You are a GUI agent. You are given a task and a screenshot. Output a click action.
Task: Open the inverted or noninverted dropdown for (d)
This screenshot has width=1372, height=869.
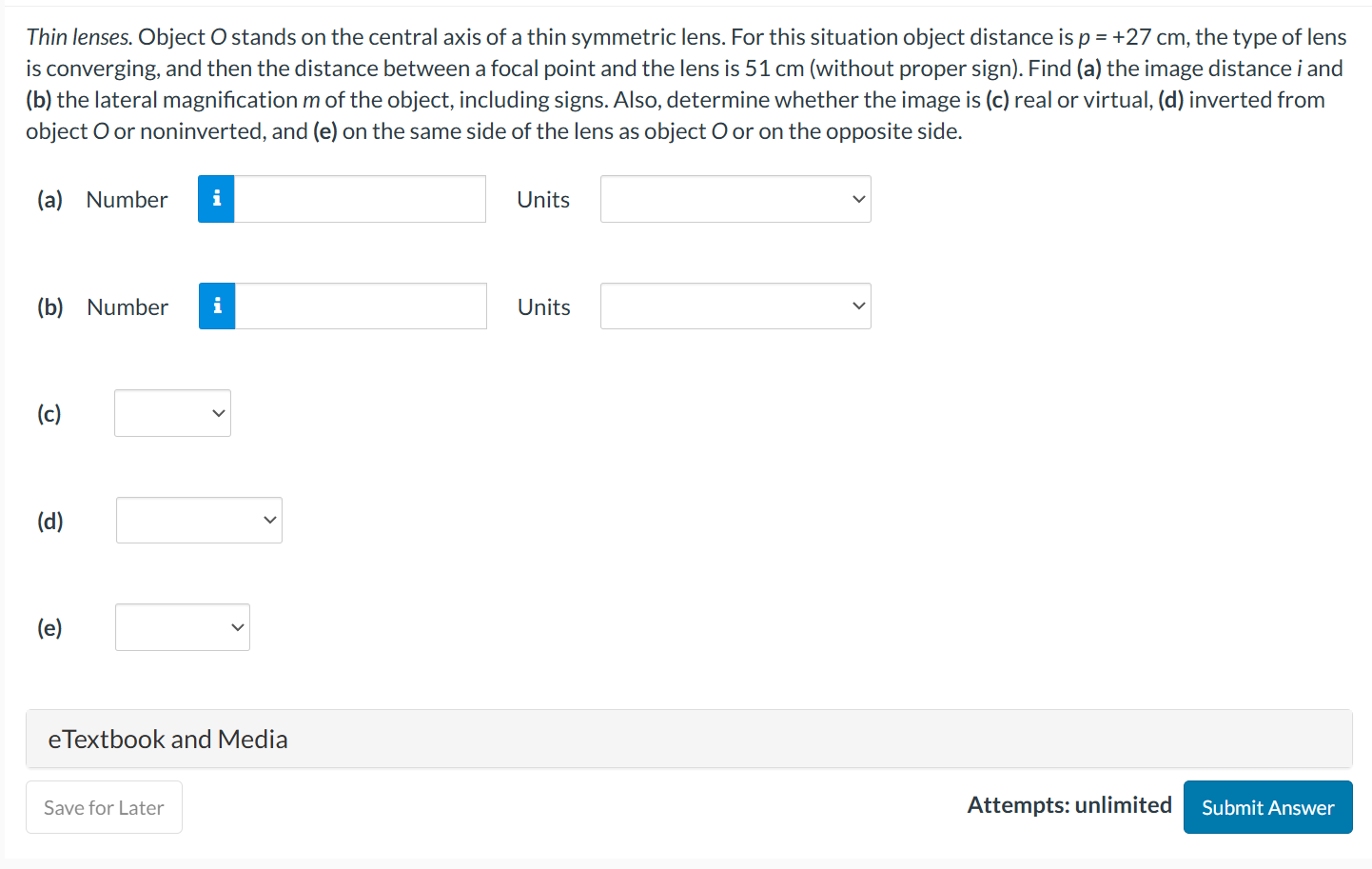point(198,520)
